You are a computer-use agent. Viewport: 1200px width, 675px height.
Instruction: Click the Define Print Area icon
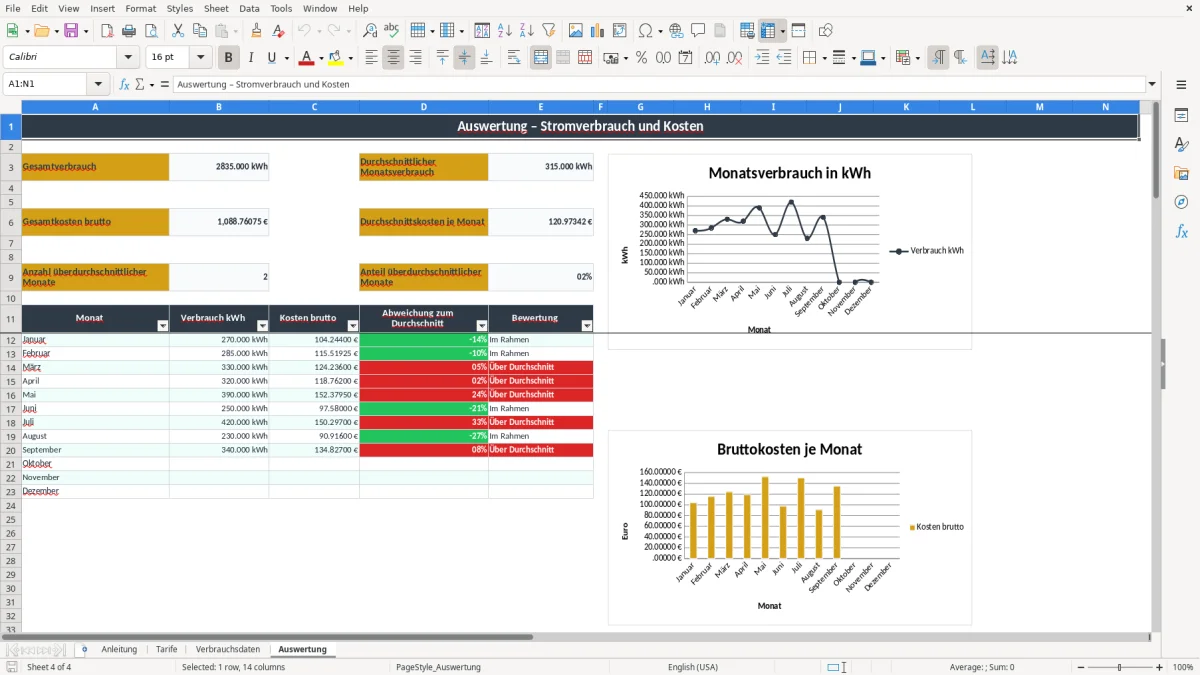747,31
